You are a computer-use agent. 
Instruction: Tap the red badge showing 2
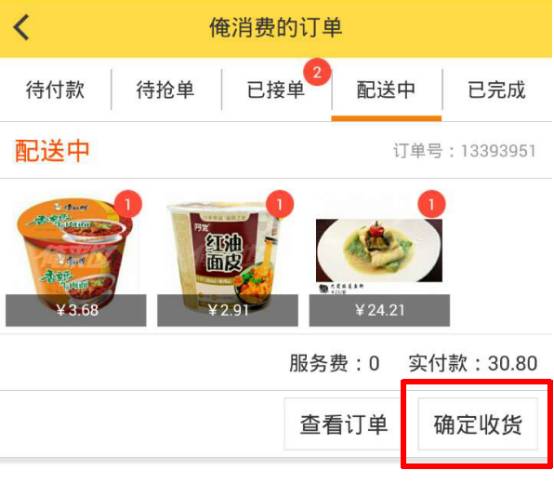pyautogui.click(x=317, y=72)
